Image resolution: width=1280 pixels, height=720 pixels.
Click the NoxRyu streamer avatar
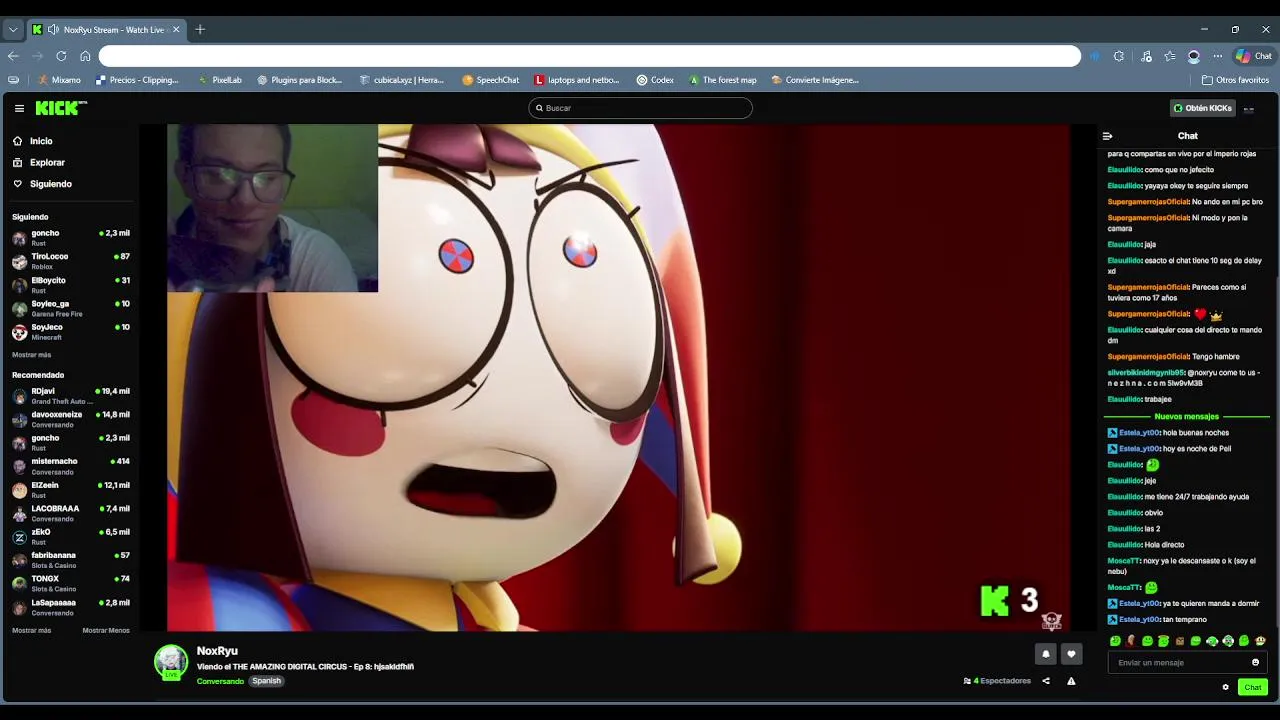click(x=171, y=662)
